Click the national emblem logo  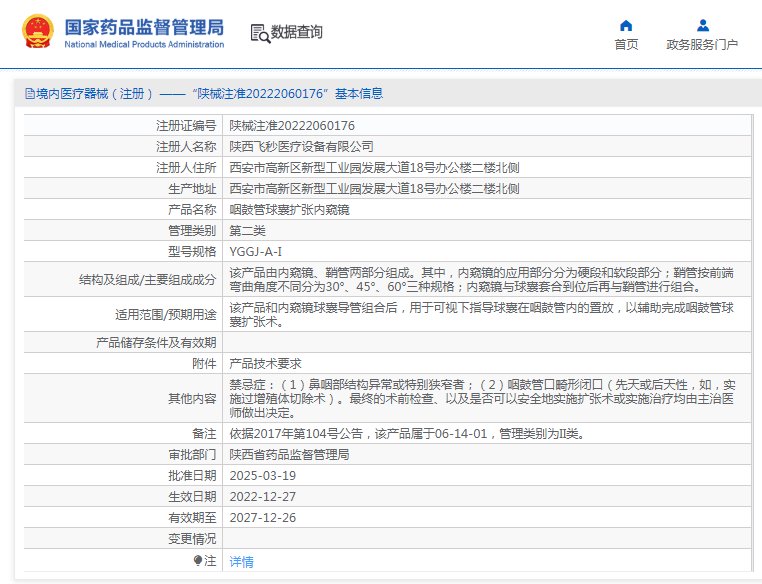tap(38, 32)
